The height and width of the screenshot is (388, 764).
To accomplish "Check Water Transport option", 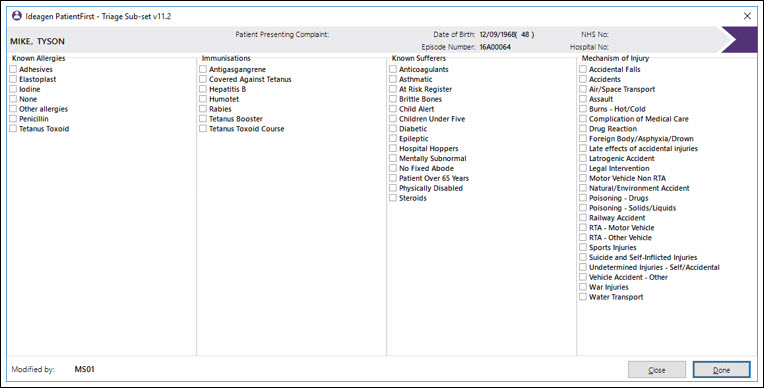I will (583, 297).
